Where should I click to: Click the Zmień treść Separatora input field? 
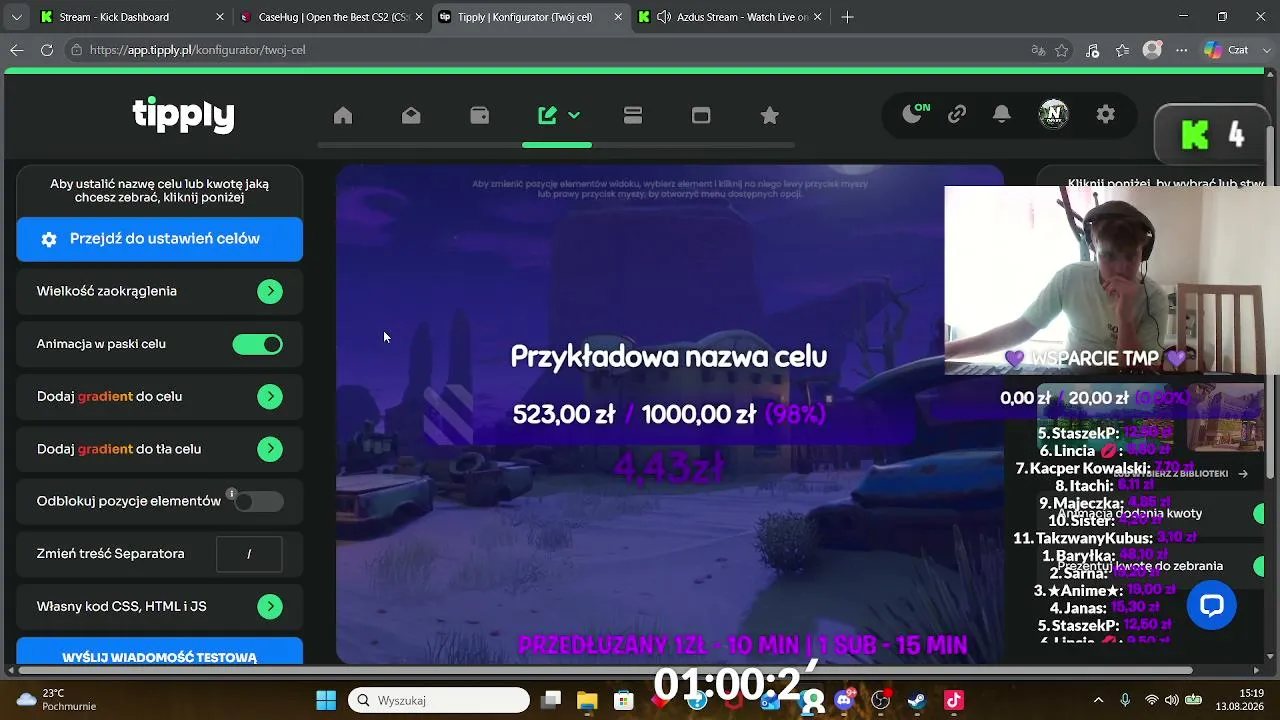coord(249,554)
